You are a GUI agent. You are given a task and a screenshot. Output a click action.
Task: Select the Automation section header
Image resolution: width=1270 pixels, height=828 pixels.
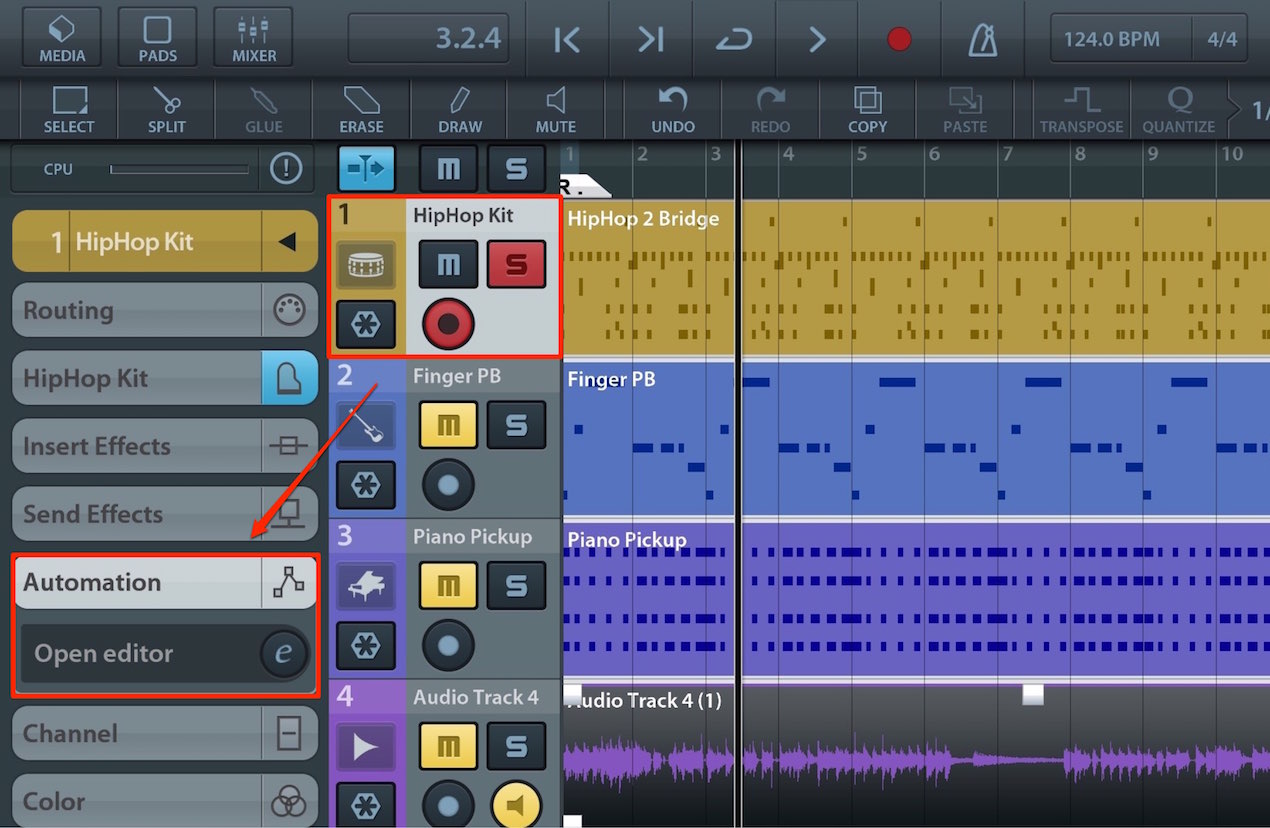pyautogui.click(x=165, y=583)
